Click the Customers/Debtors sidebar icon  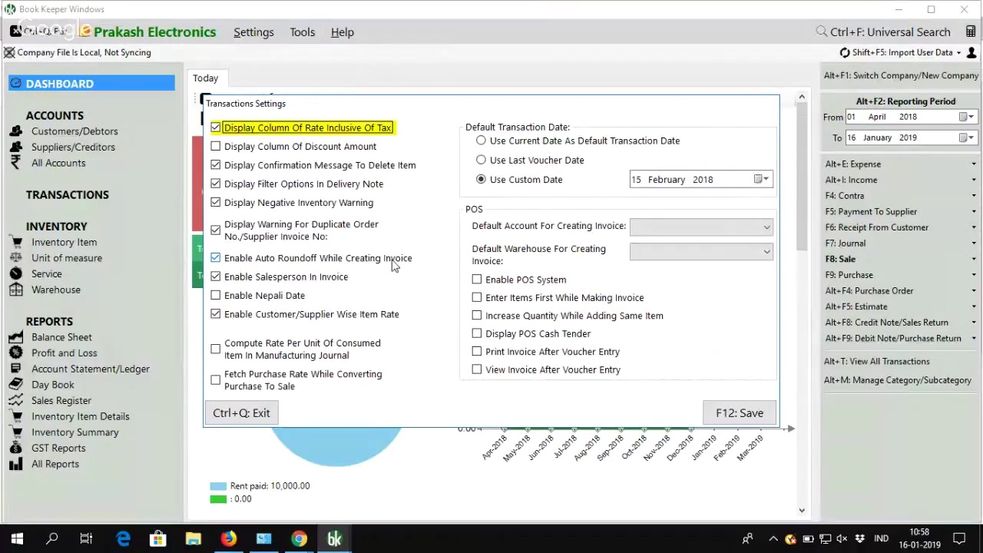(x=15, y=131)
